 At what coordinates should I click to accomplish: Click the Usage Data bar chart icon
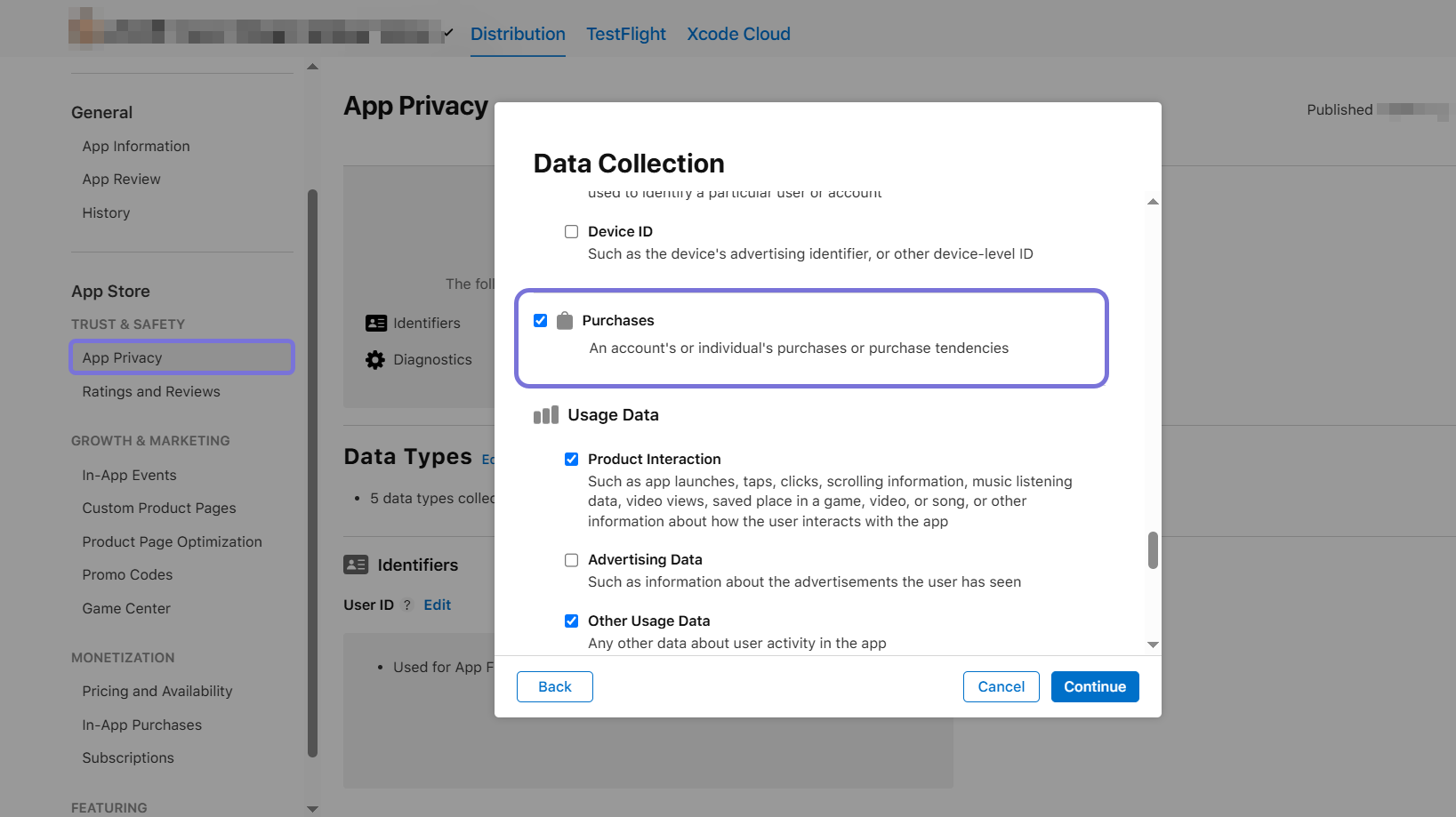[x=545, y=415]
